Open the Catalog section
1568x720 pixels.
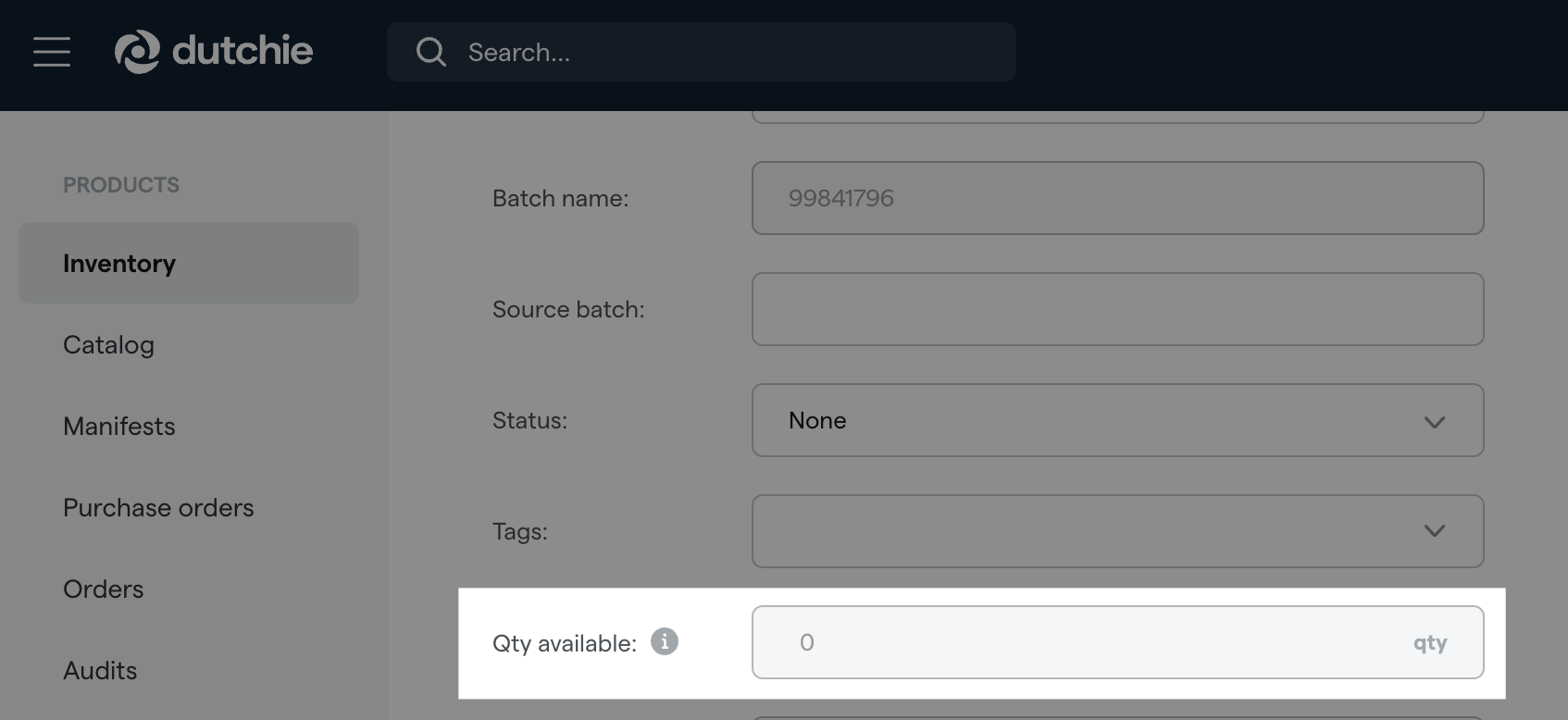108,345
